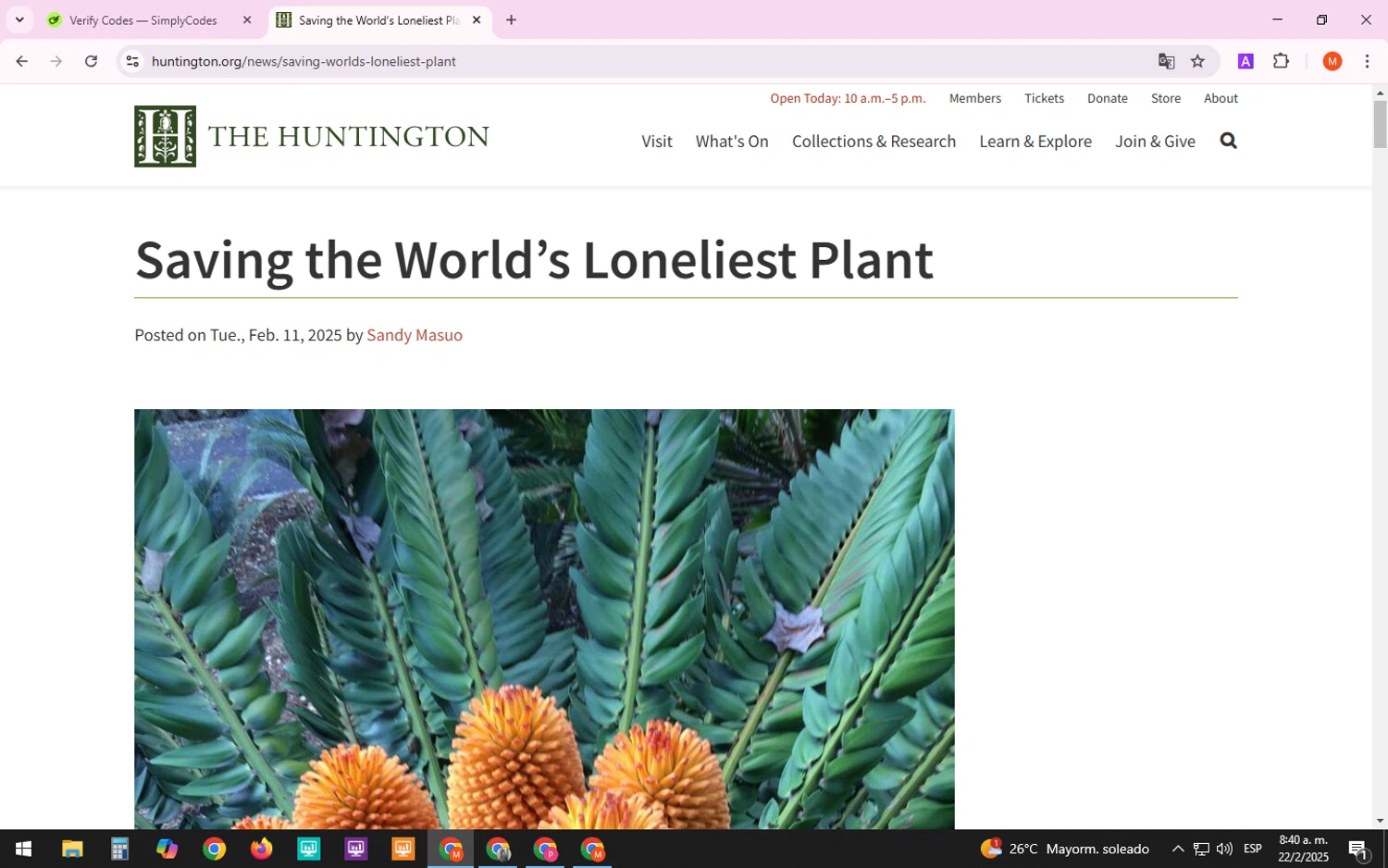Image resolution: width=1388 pixels, height=868 pixels.
Task: Reload the page
Action: tap(91, 61)
